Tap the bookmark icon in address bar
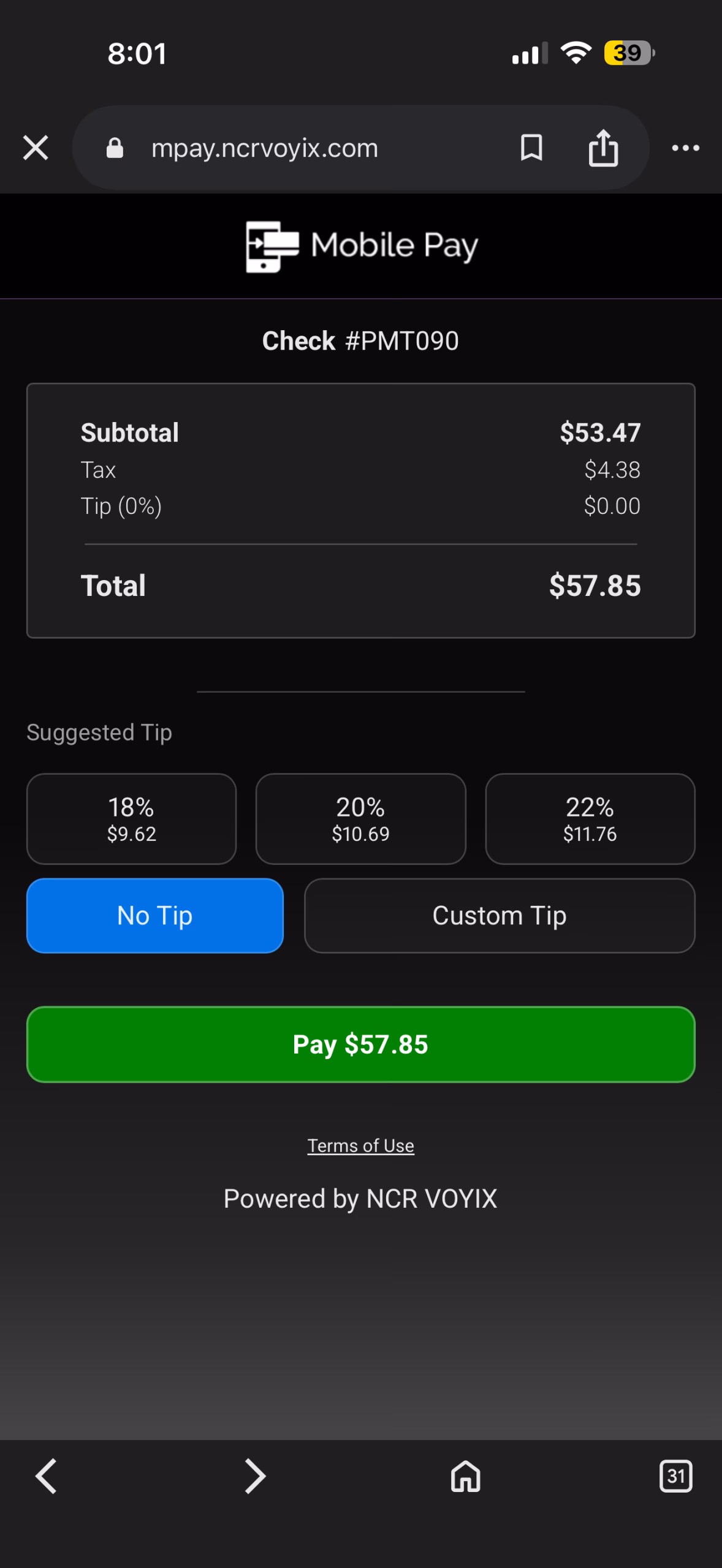Viewport: 722px width, 1568px height. (x=531, y=148)
